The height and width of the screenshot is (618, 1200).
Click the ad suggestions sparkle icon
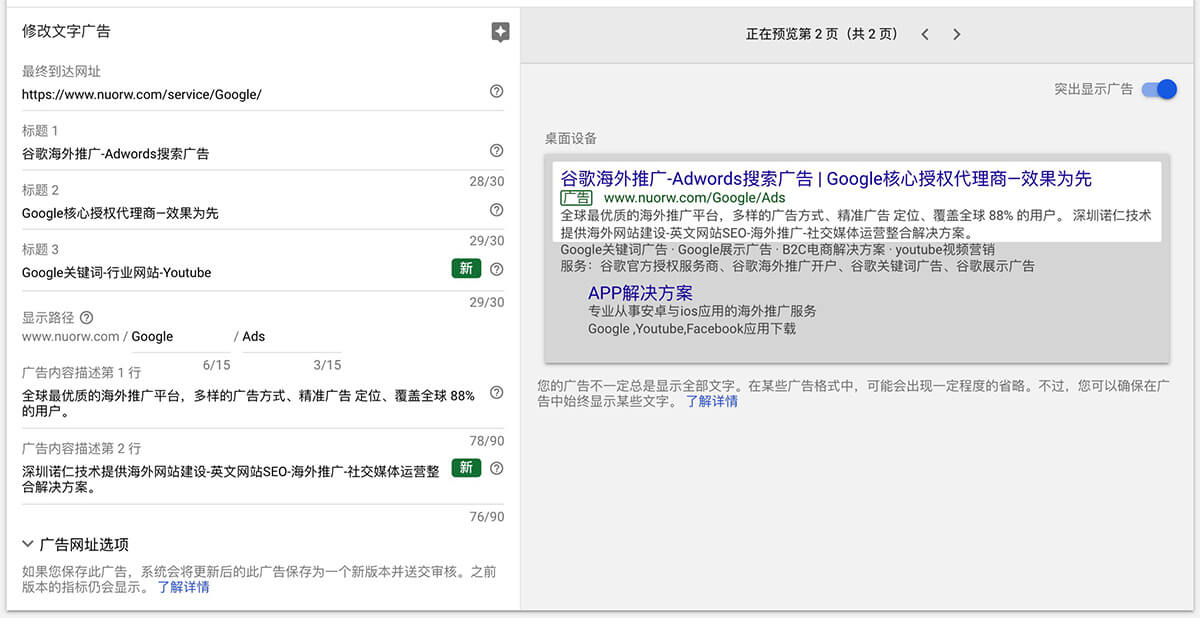tap(500, 32)
